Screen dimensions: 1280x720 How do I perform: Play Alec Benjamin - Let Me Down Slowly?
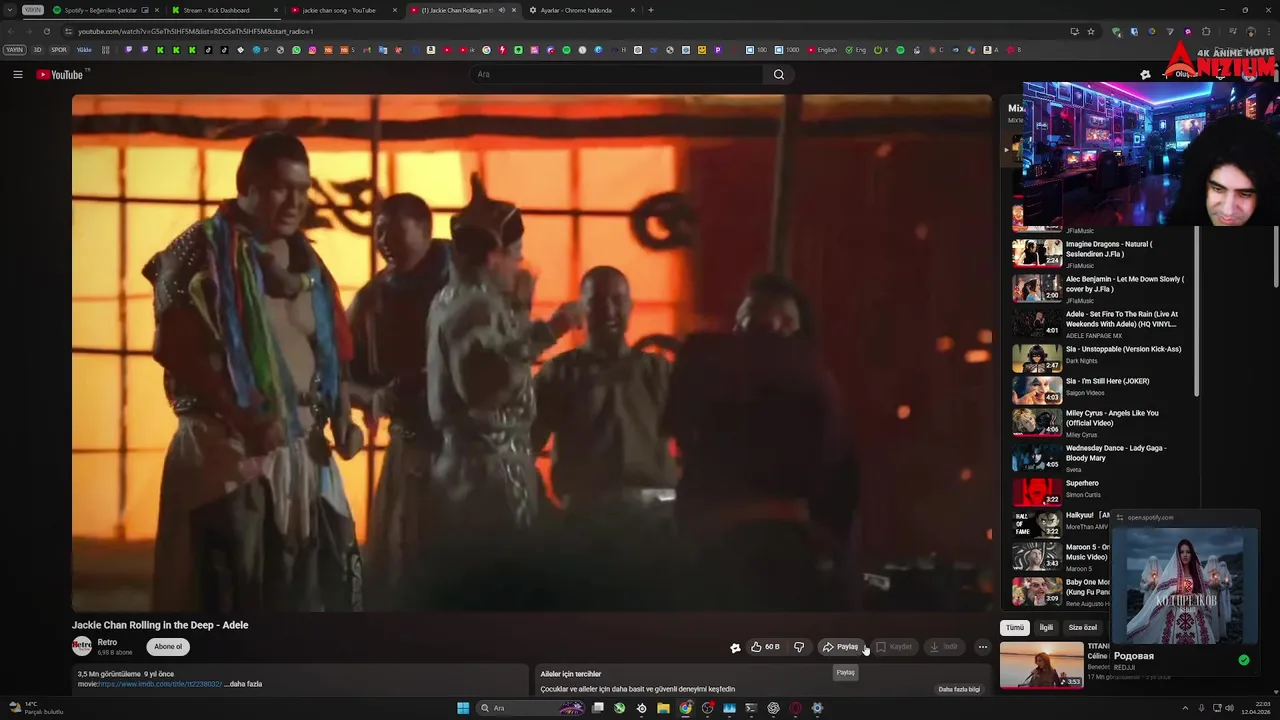point(1098,288)
